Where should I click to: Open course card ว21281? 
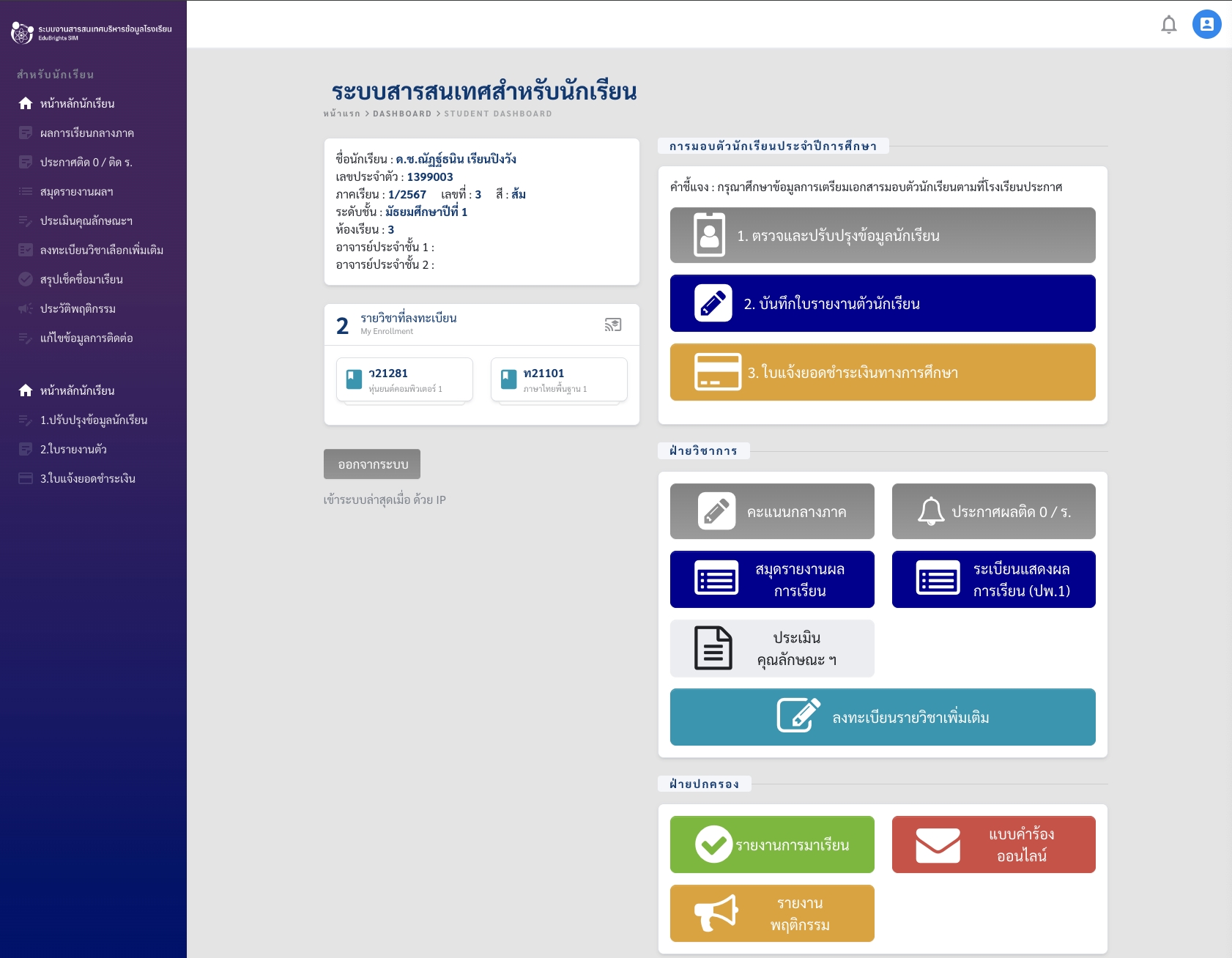click(x=404, y=379)
